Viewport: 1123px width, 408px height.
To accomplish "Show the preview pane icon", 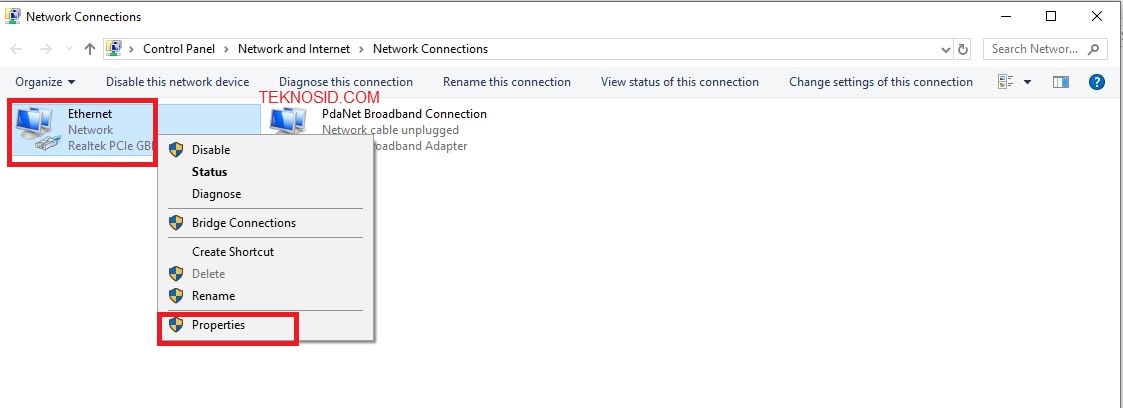I will pyautogui.click(x=1061, y=82).
